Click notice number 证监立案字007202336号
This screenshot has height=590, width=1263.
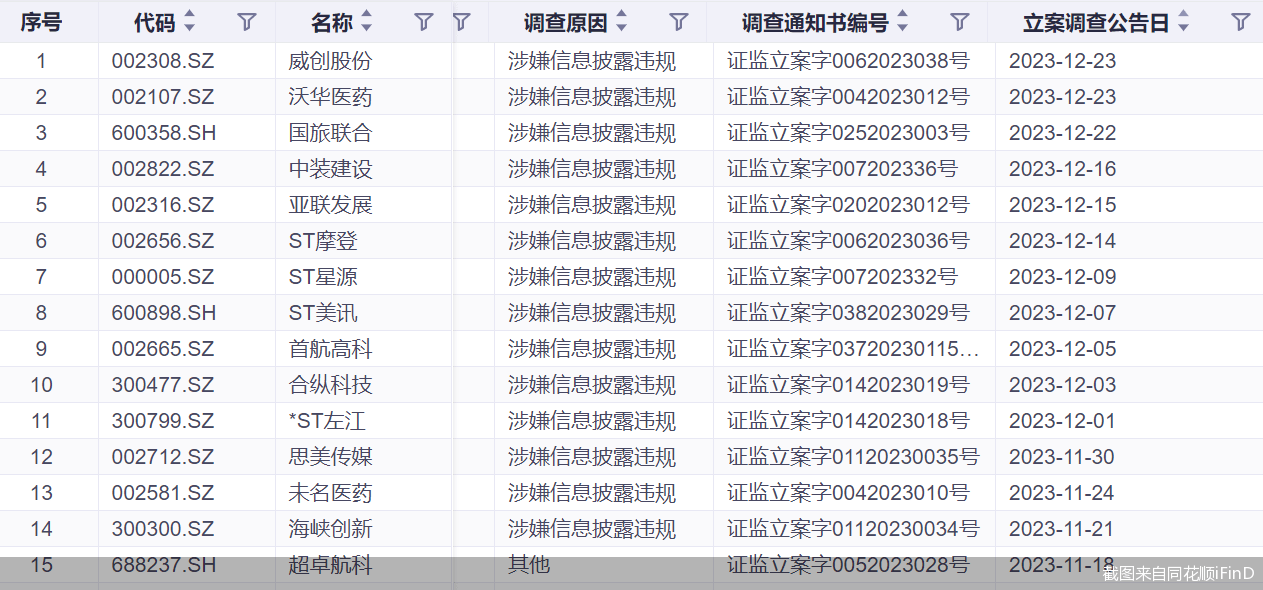(x=842, y=169)
